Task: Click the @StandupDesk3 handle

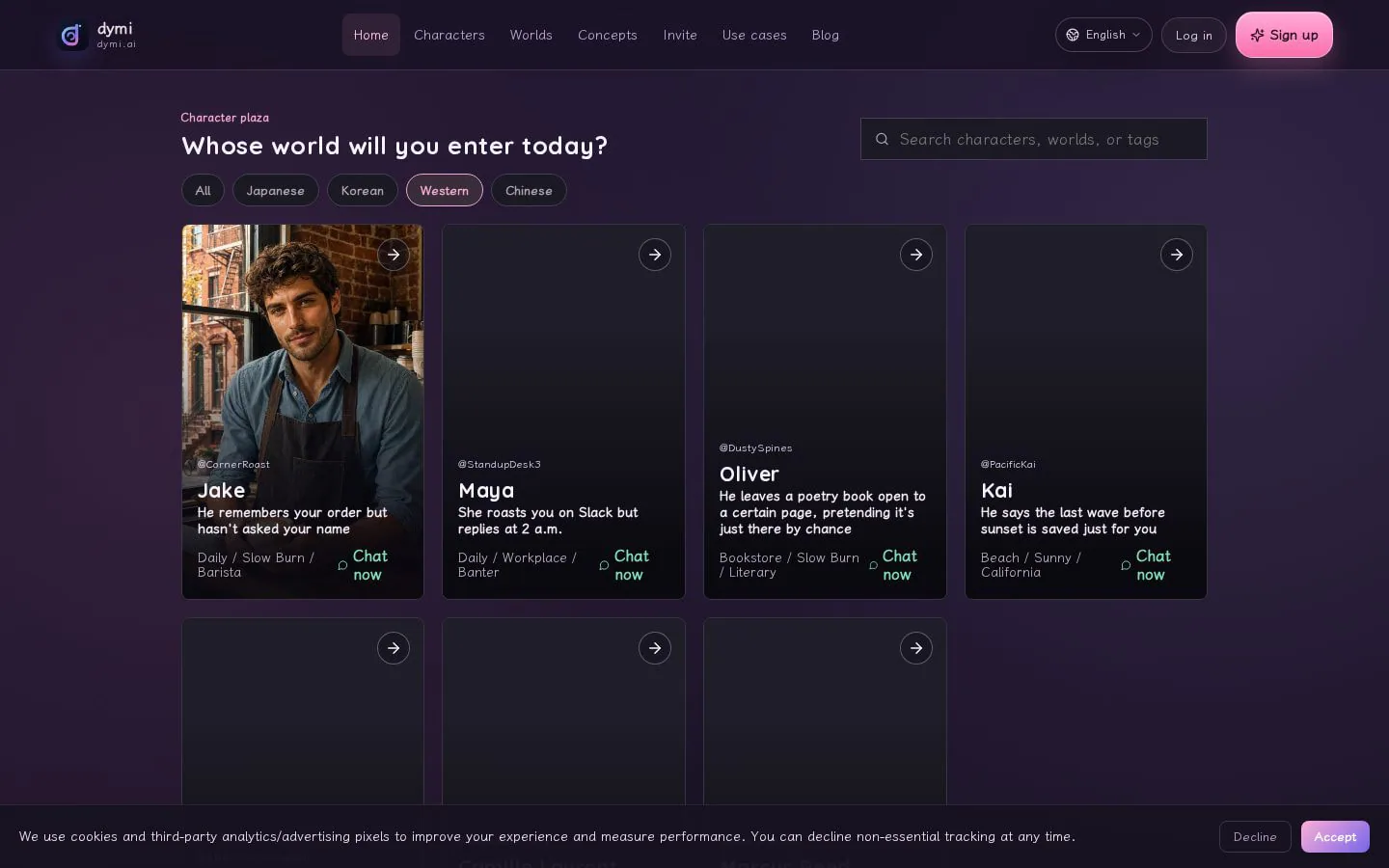Action: (500, 464)
